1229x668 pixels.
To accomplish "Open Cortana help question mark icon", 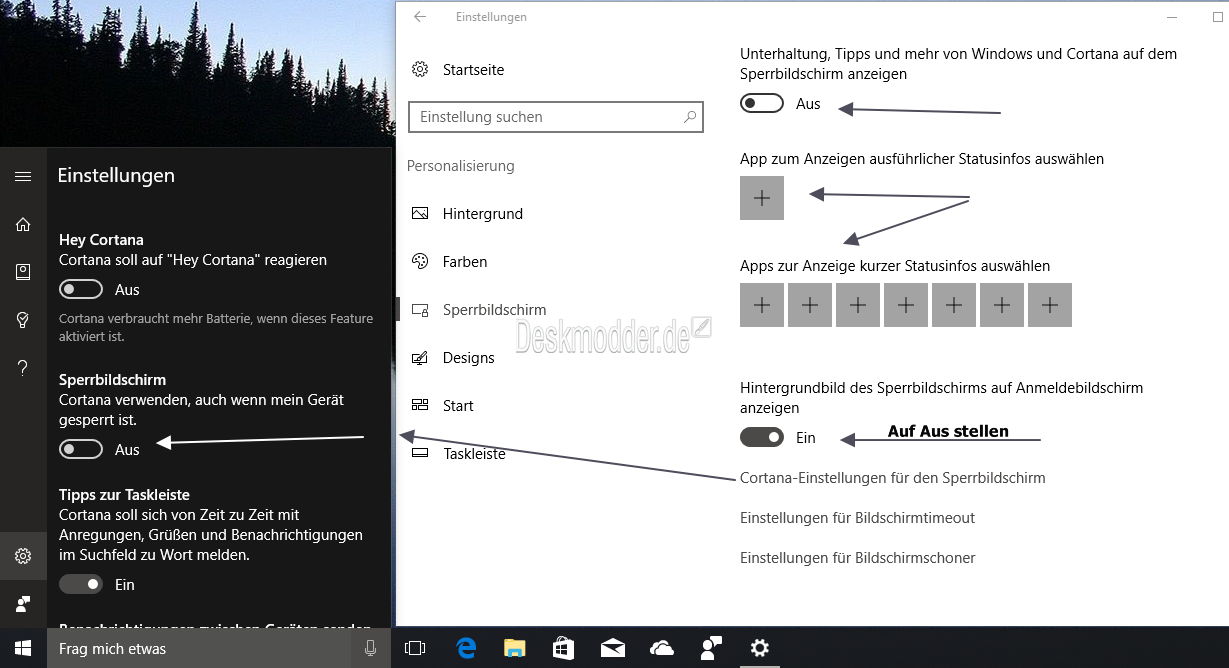I will (23, 368).
